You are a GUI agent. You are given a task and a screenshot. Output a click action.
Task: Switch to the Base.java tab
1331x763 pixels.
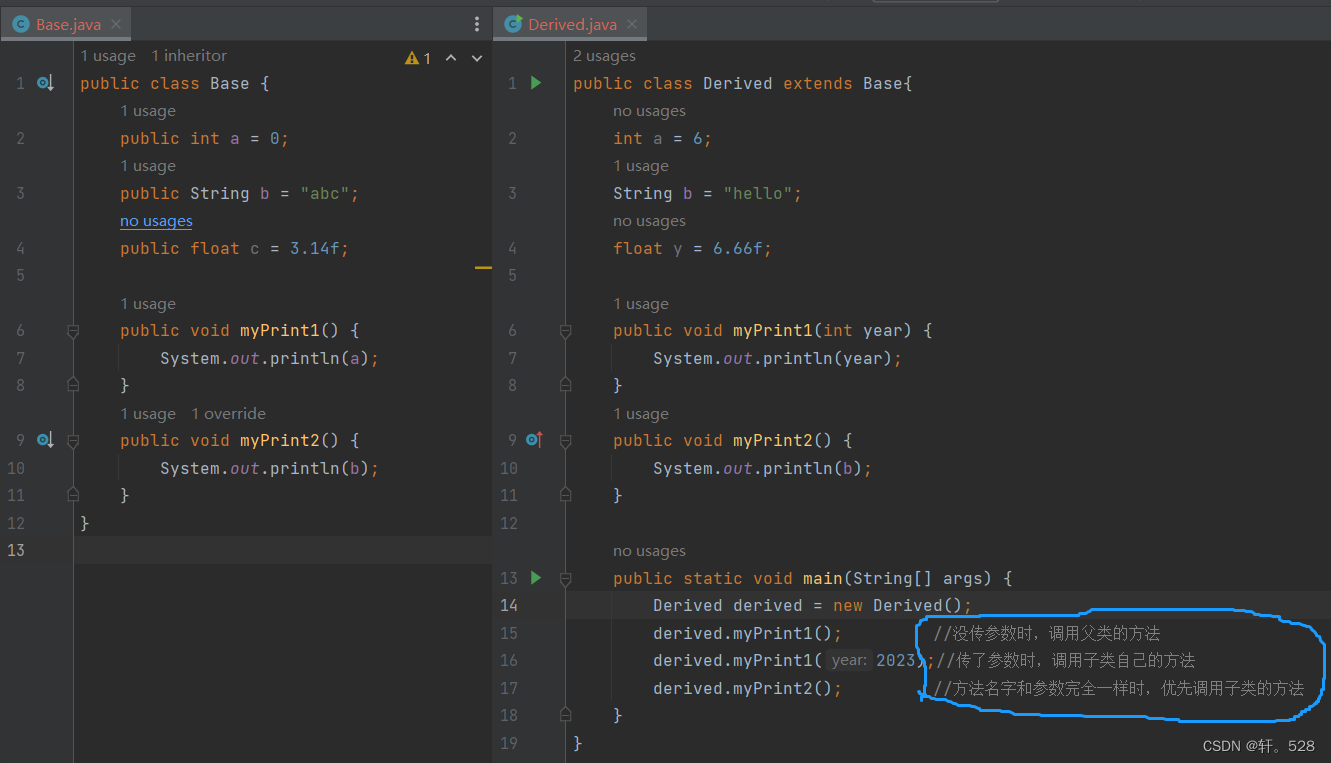tap(66, 24)
